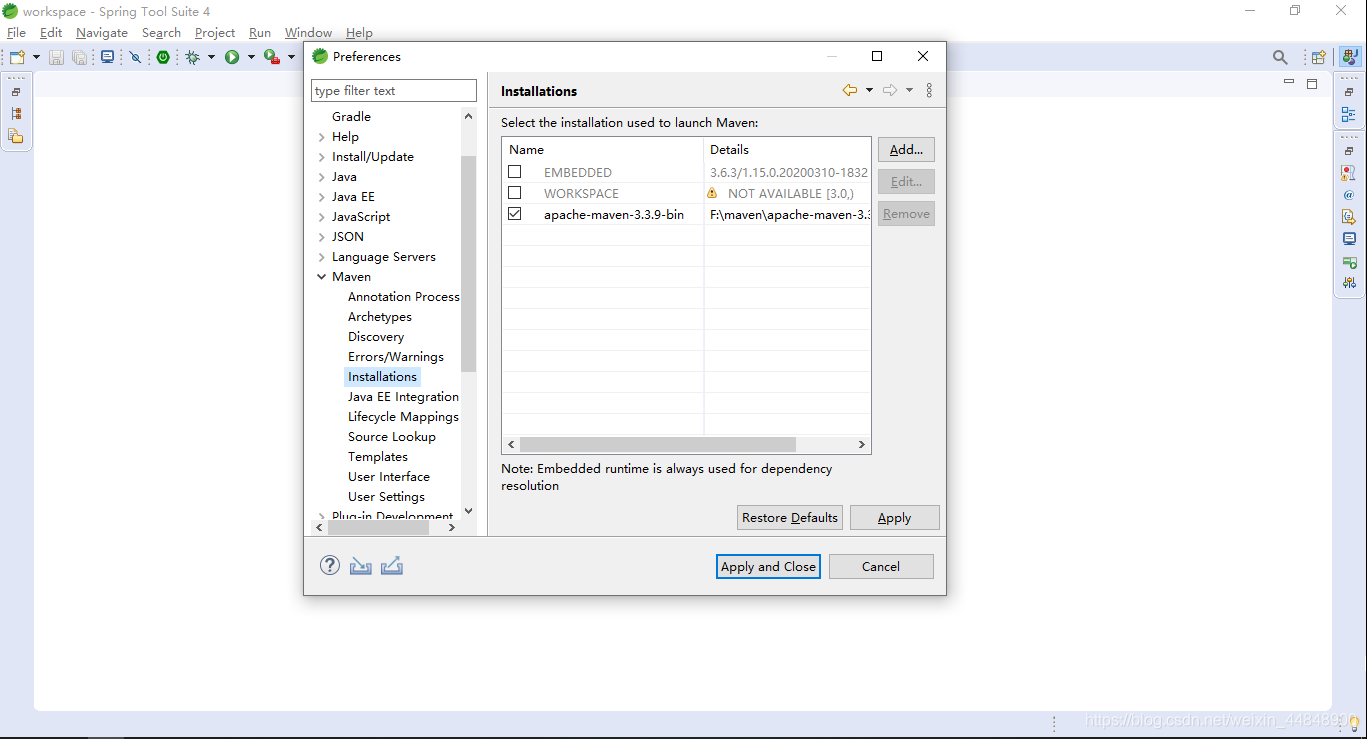Select the Archetypes tree item
Screen dimensions: 1367x739
click(x=380, y=317)
